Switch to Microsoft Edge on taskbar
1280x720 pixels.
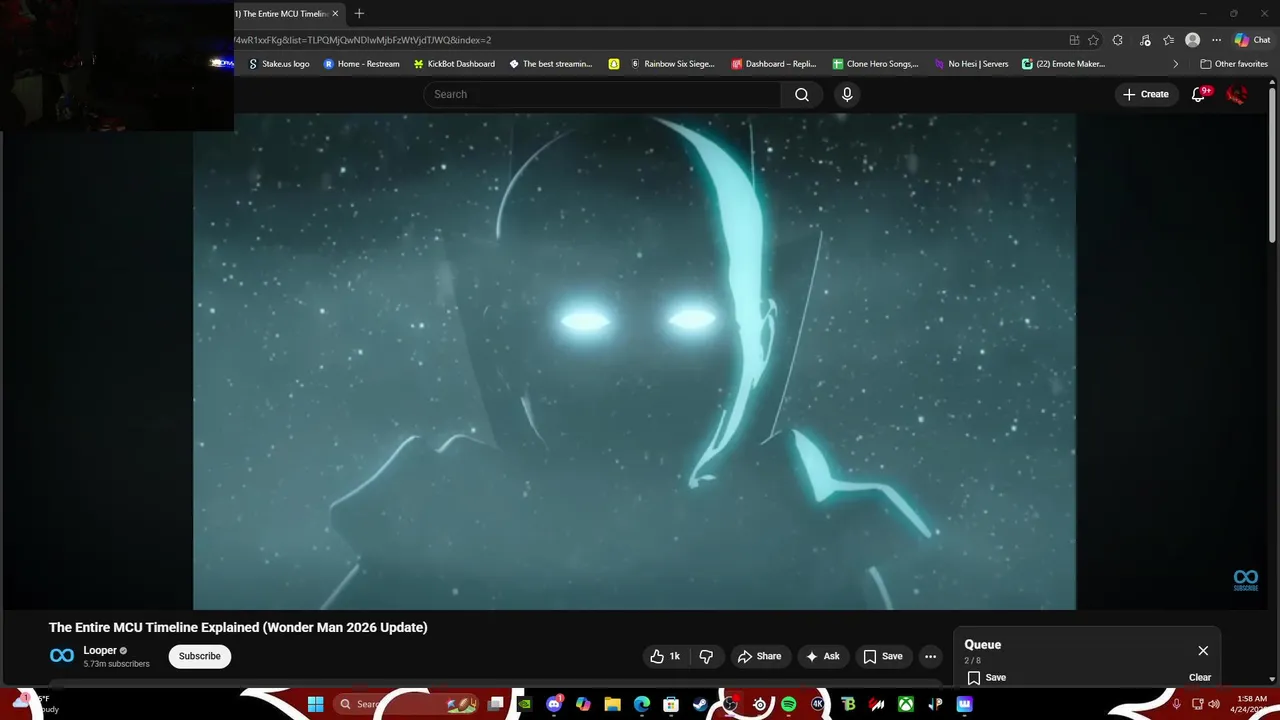642,704
